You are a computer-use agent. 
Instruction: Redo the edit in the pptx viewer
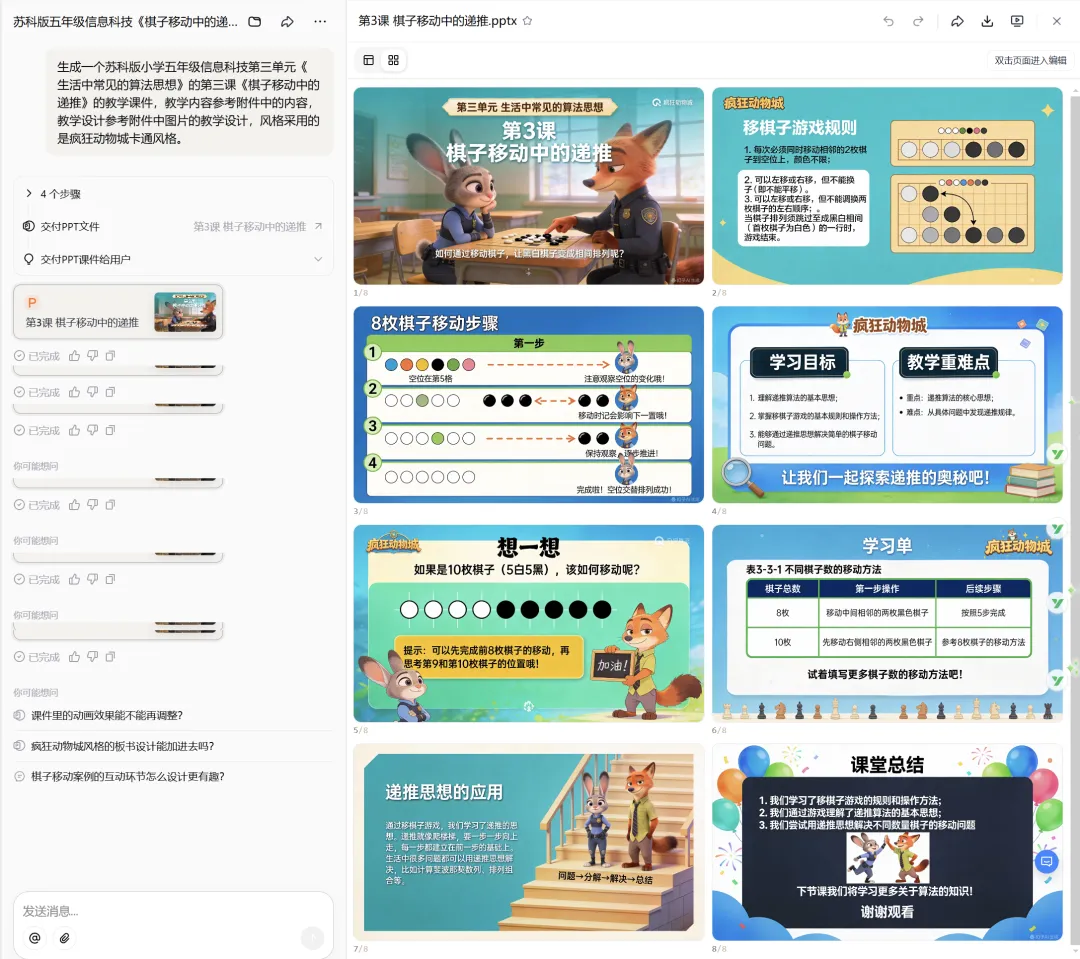pyautogui.click(x=918, y=21)
